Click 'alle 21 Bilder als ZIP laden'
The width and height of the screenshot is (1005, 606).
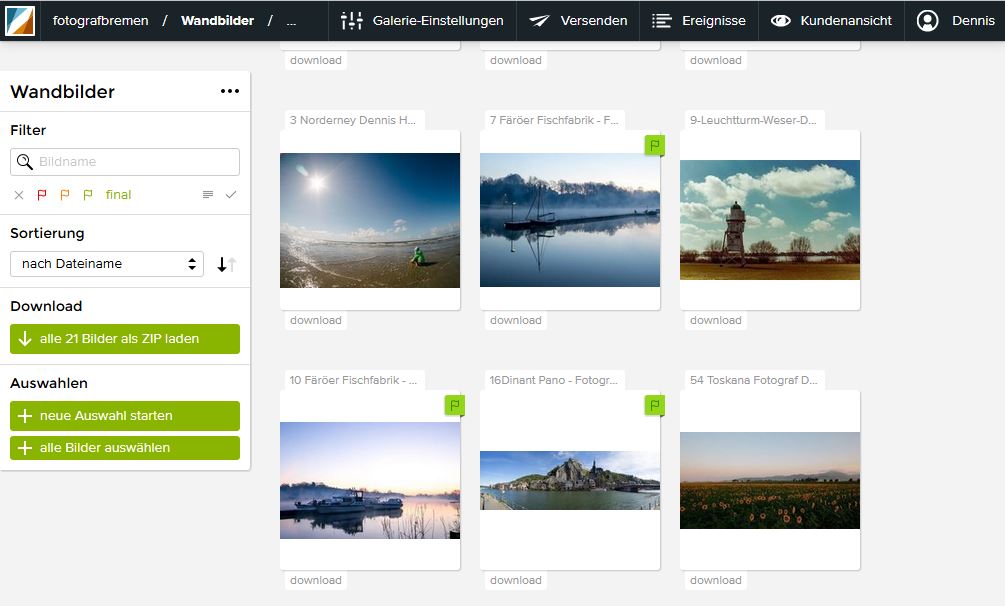(x=125, y=339)
